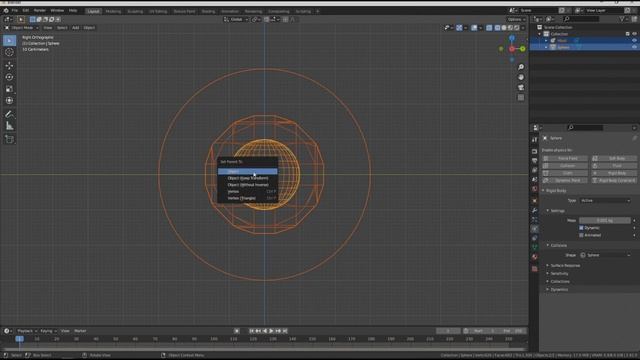This screenshot has height=360, width=640.
Task: Select the Annotate tool in the toolbar
Action: point(9,114)
